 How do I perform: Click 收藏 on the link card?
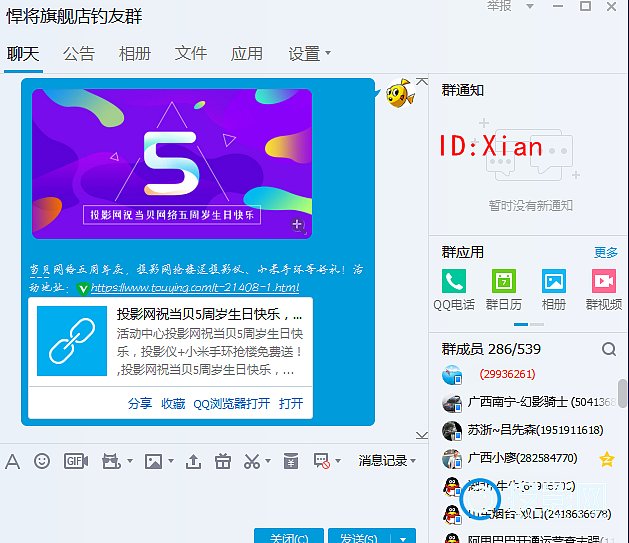[x=173, y=403]
